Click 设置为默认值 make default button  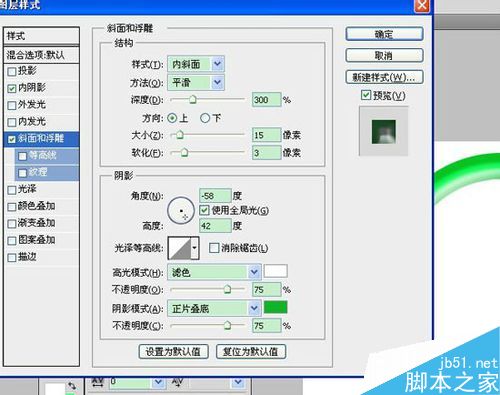click(x=173, y=351)
